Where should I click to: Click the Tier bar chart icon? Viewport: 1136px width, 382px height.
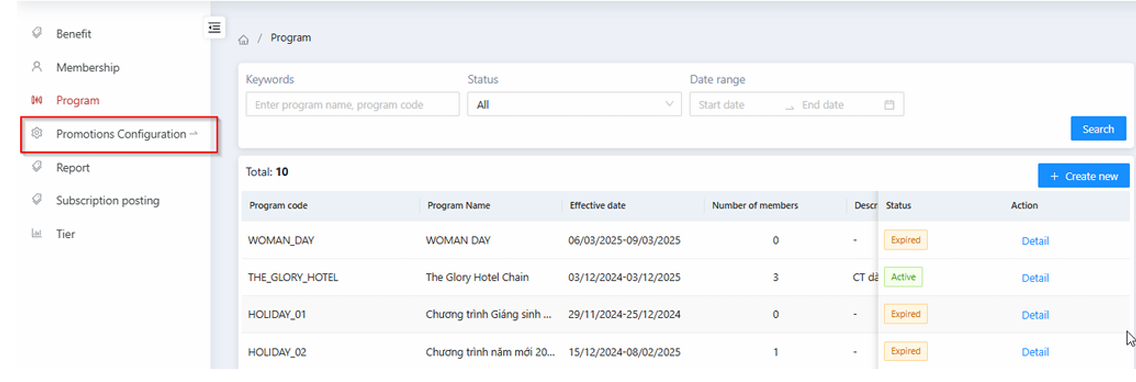37,233
